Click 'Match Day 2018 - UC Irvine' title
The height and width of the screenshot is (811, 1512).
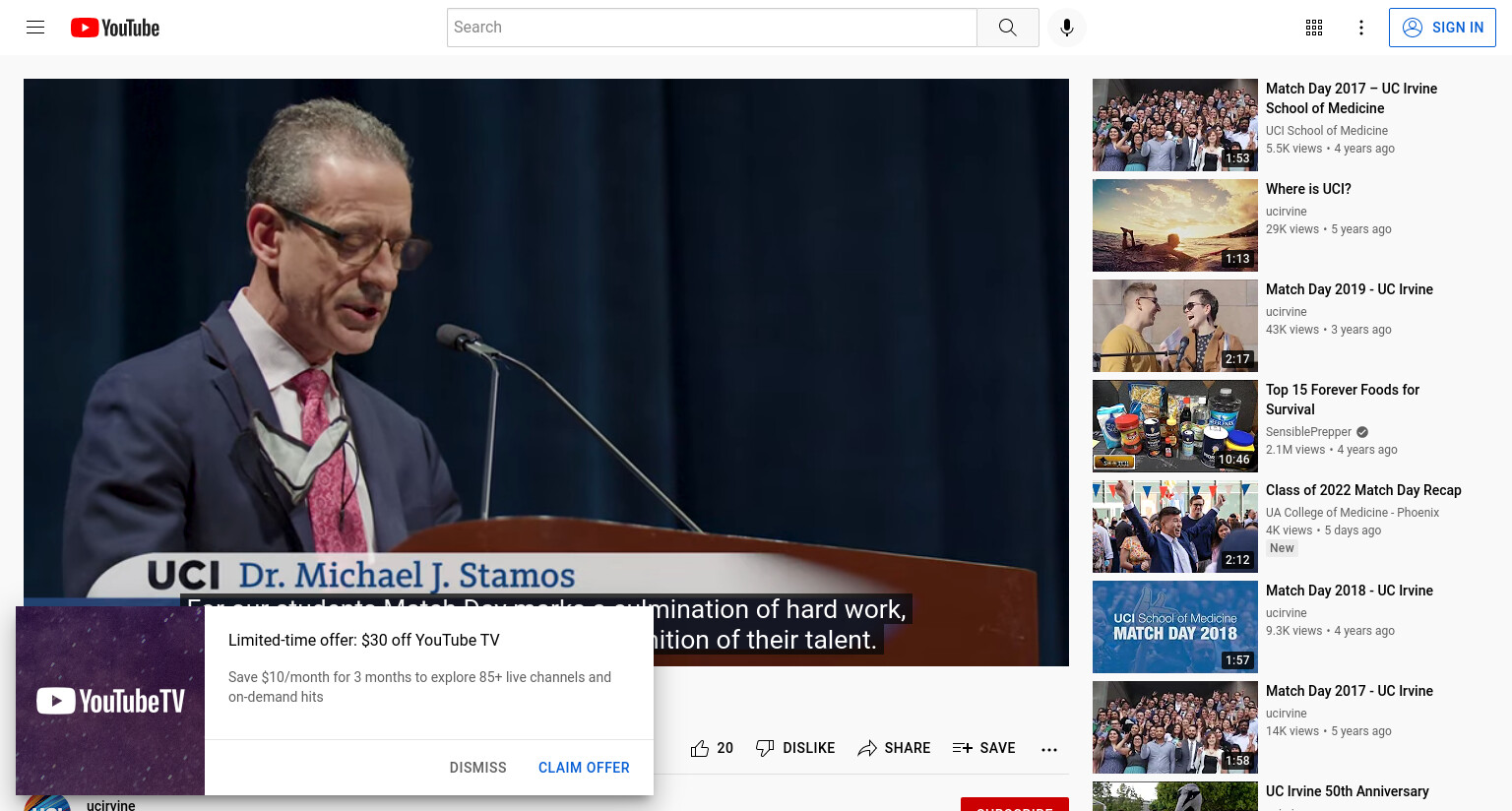(1350, 591)
